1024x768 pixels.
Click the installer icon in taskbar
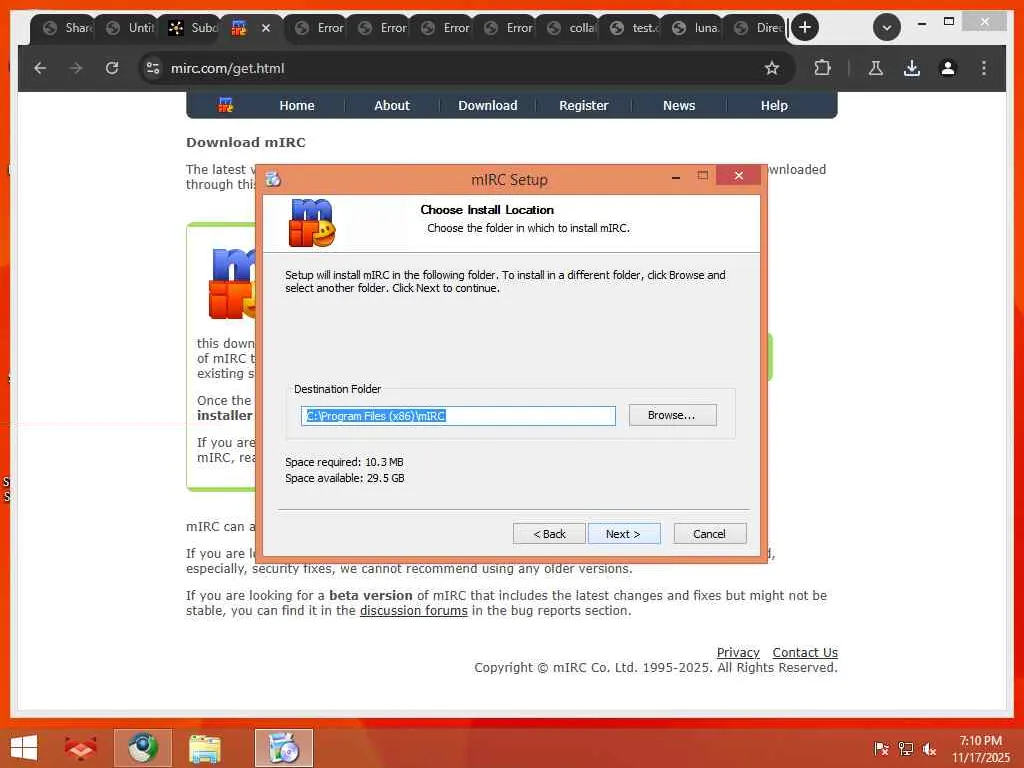pyautogui.click(x=284, y=748)
